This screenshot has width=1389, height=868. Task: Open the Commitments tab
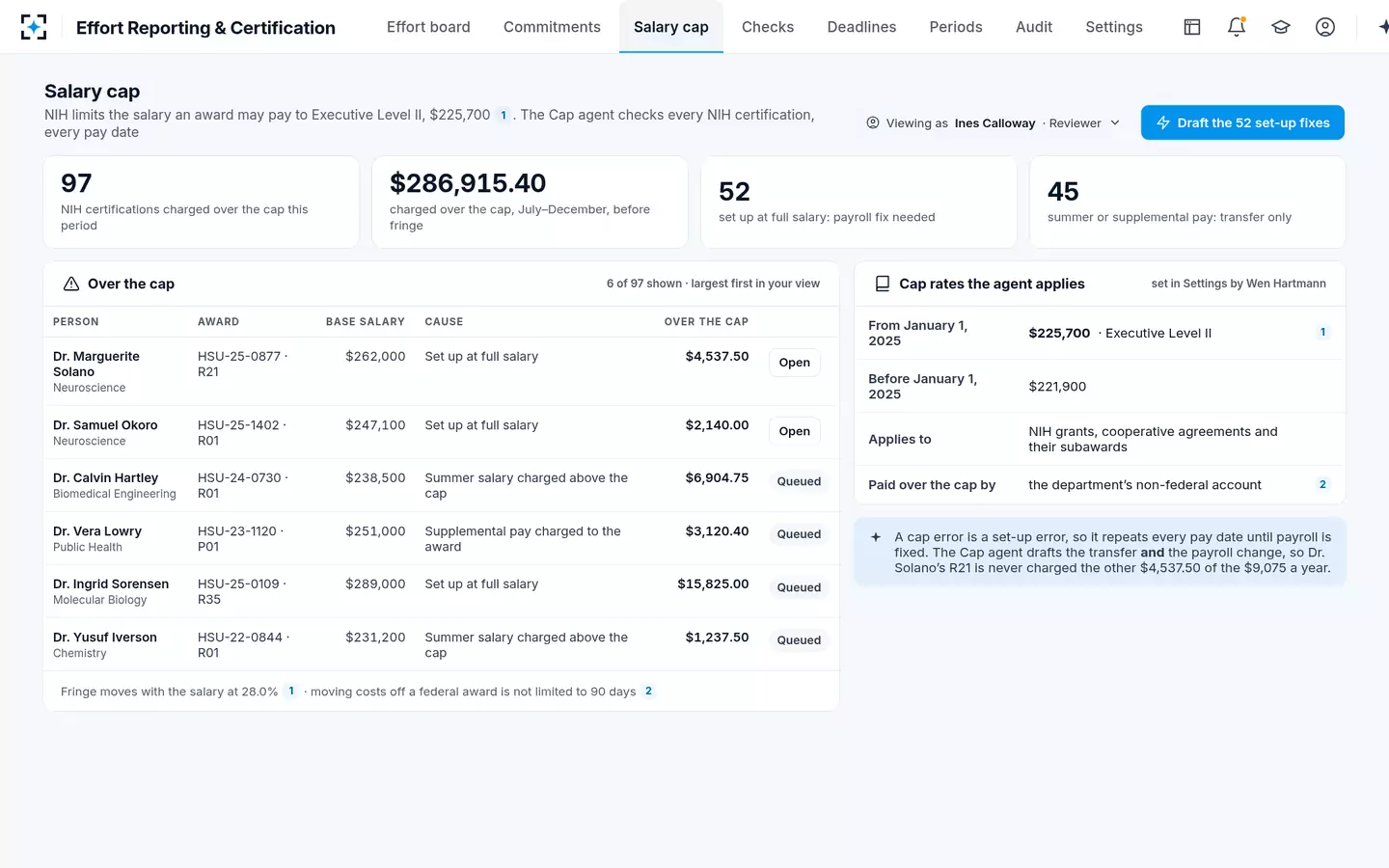click(x=552, y=27)
